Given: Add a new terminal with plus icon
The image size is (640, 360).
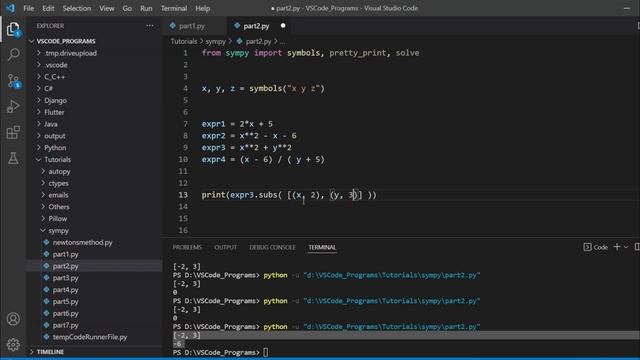Looking at the screenshot, I should [617, 247].
